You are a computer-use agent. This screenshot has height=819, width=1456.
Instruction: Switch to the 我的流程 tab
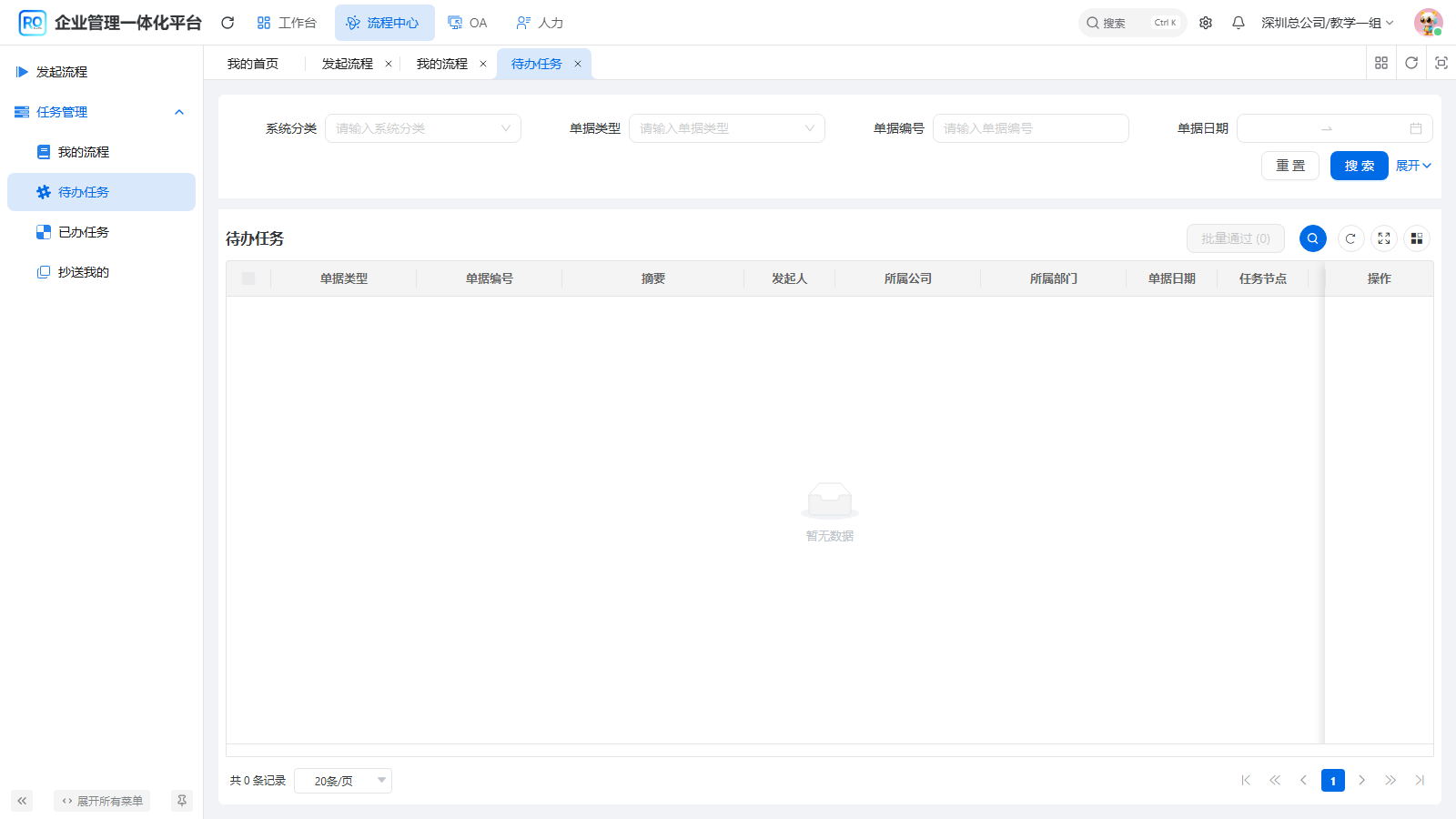(442, 64)
